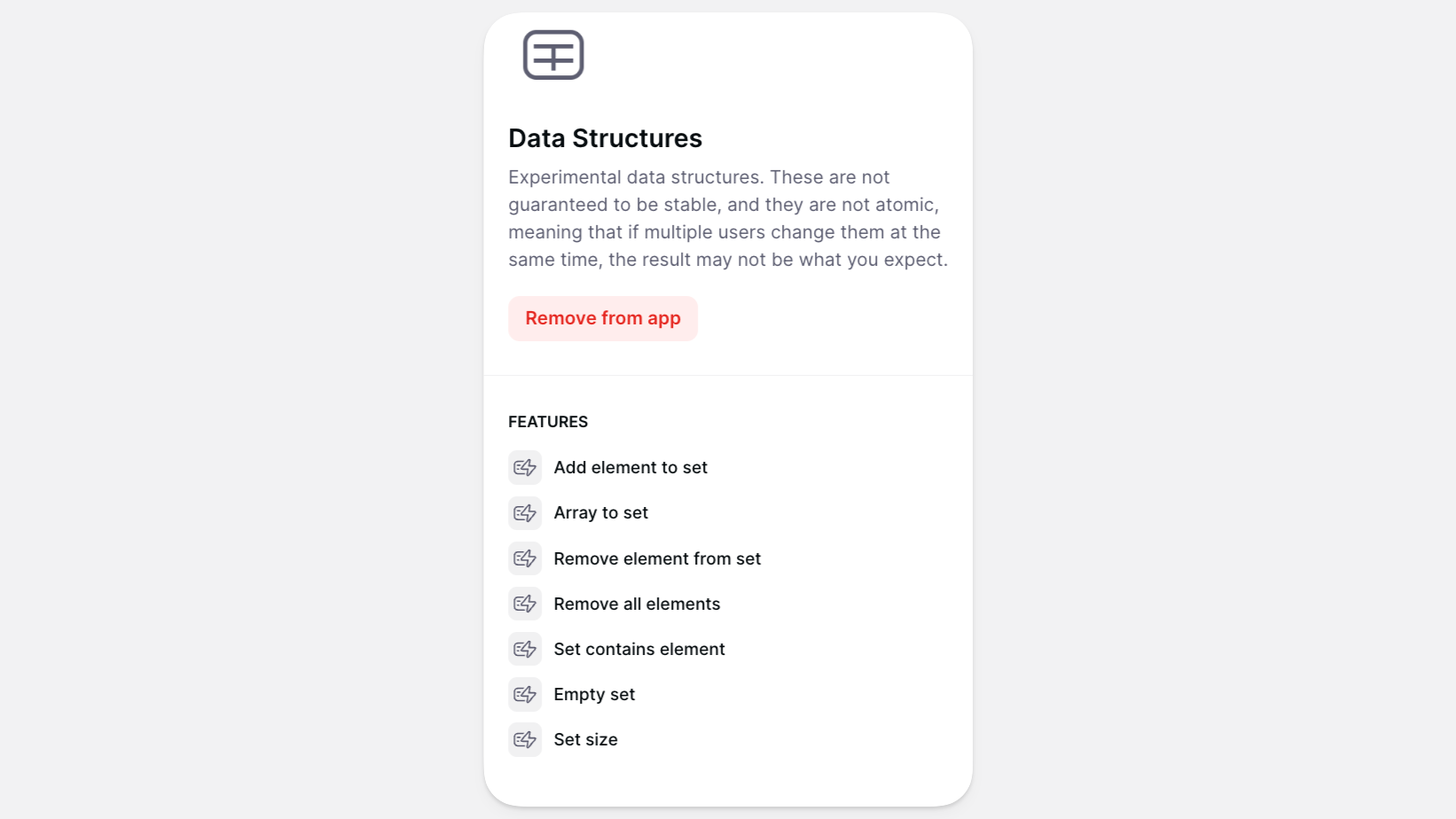Click the icon beside Remove element from set

525,558
